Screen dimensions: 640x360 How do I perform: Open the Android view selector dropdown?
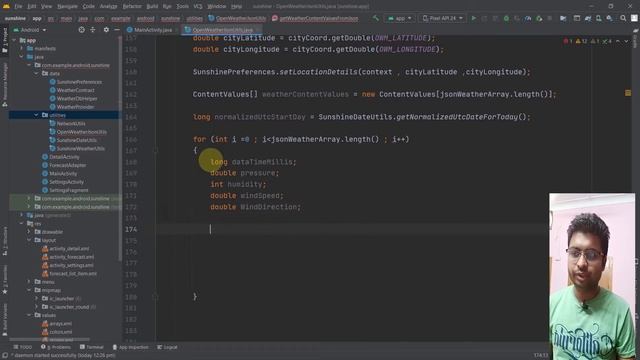(x=30, y=30)
